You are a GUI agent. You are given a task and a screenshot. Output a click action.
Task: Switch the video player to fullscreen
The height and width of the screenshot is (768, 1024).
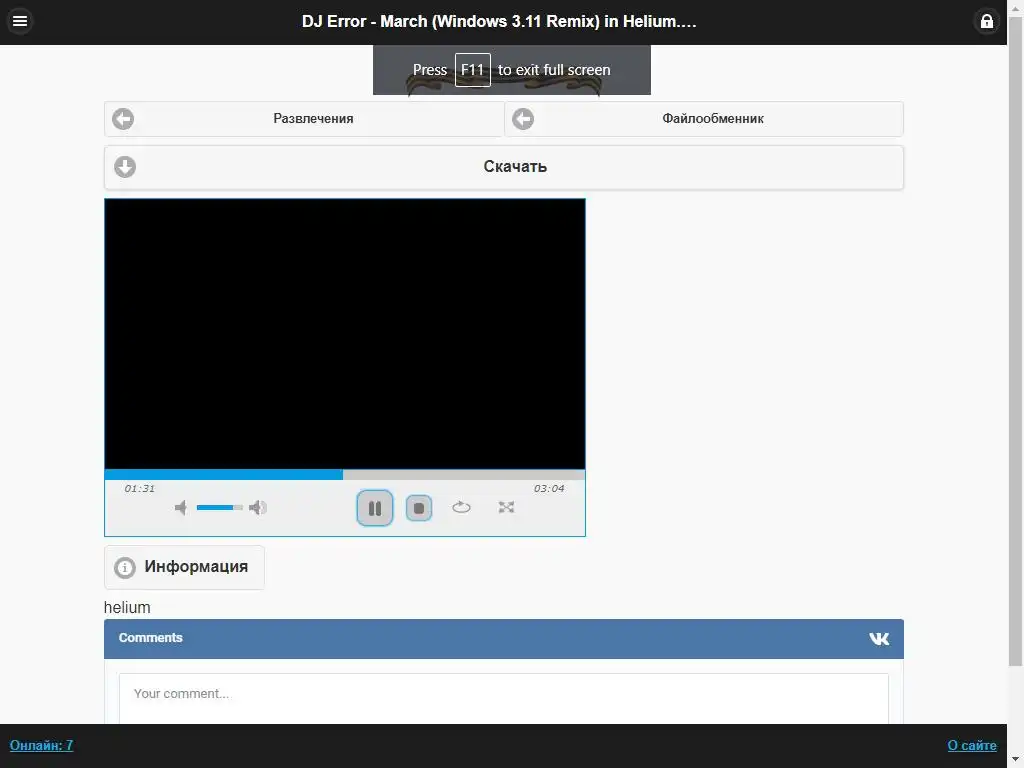click(x=506, y=507)
